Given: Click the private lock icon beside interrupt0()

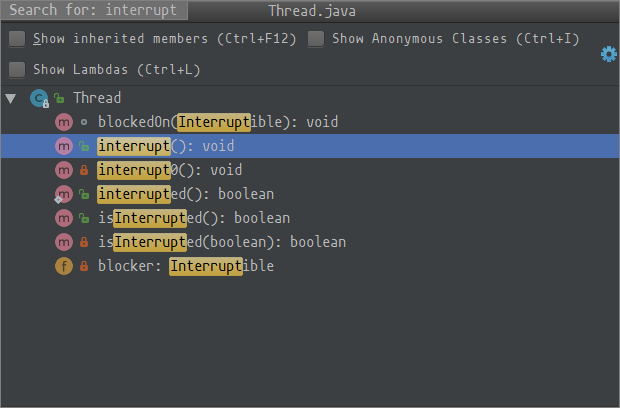Looking at the screenshot, I should [84, 170].
